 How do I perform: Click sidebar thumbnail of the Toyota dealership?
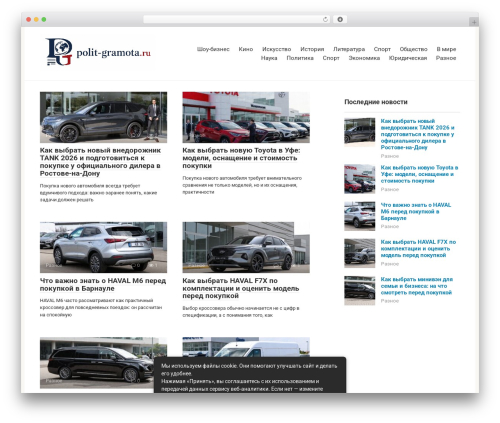360,179
